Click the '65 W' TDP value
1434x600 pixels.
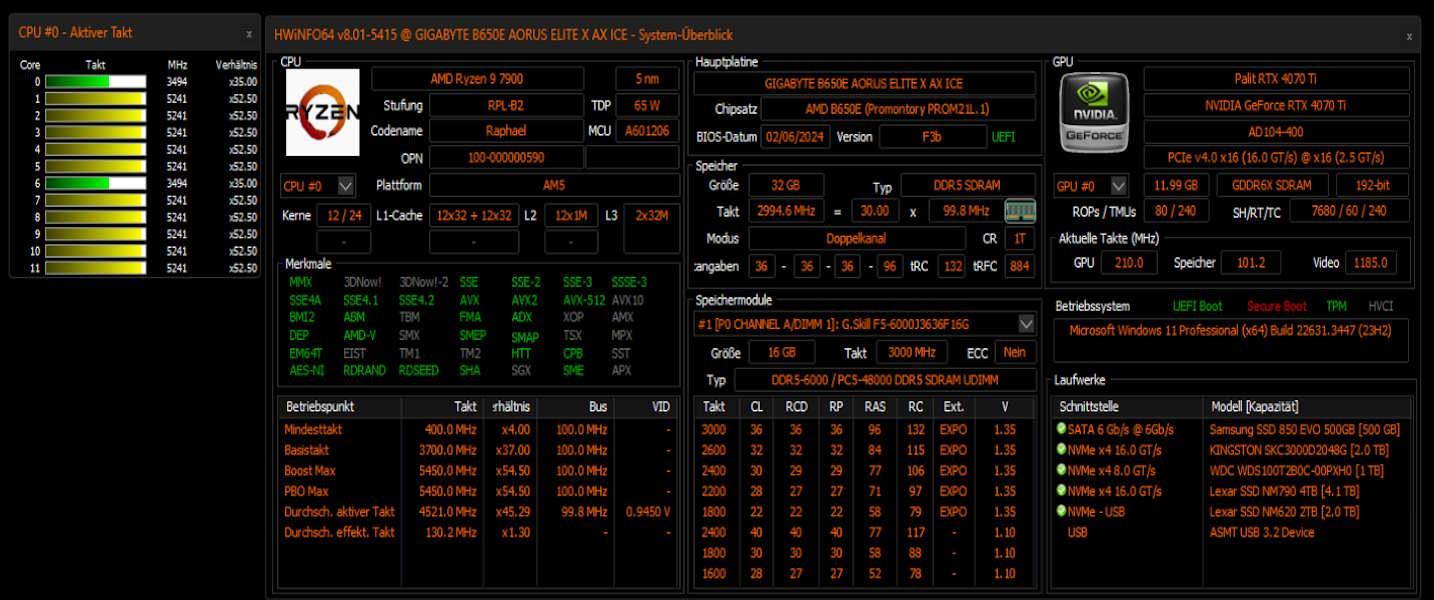point(647,105)
